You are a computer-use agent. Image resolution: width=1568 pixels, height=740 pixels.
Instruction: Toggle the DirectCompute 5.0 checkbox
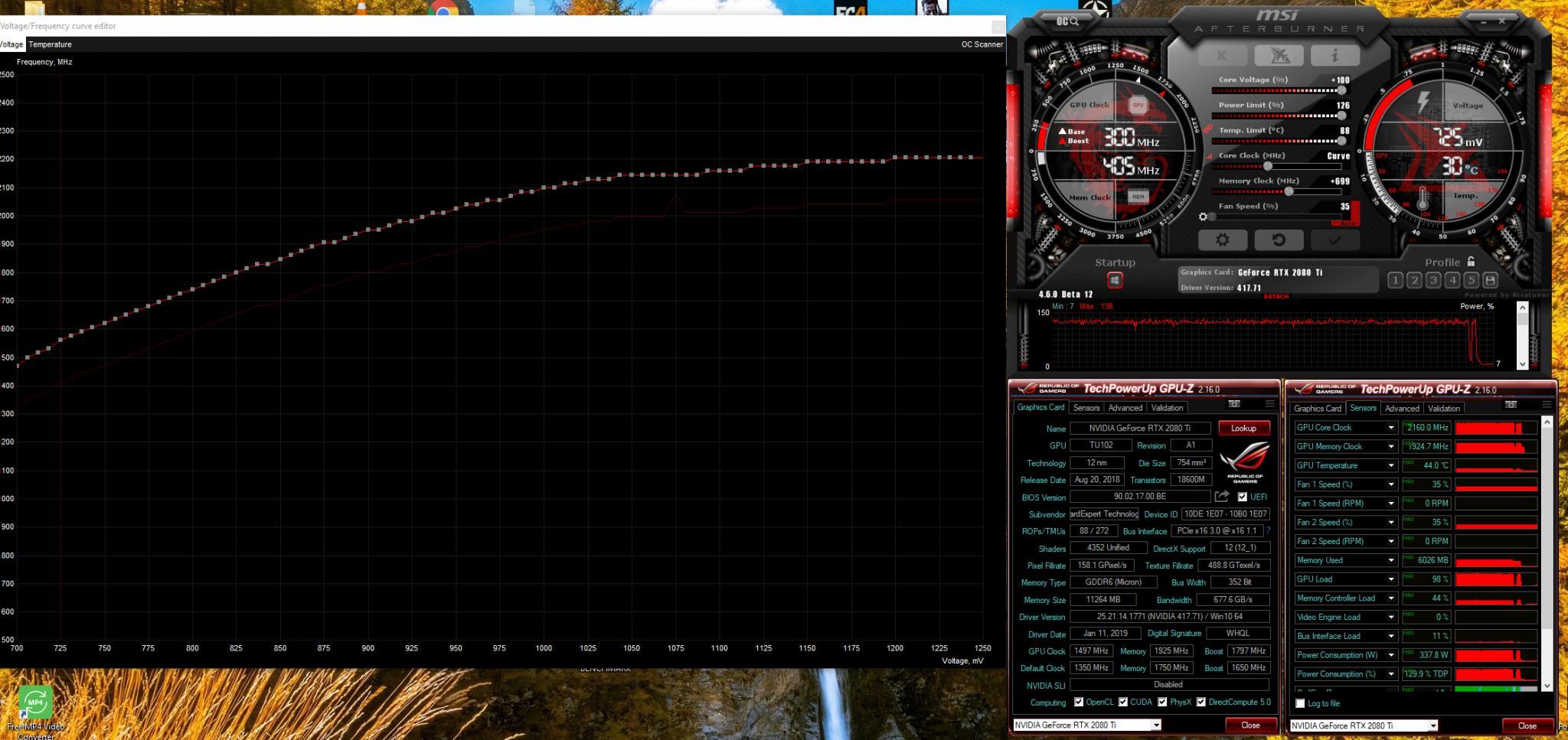[1200, 703]
